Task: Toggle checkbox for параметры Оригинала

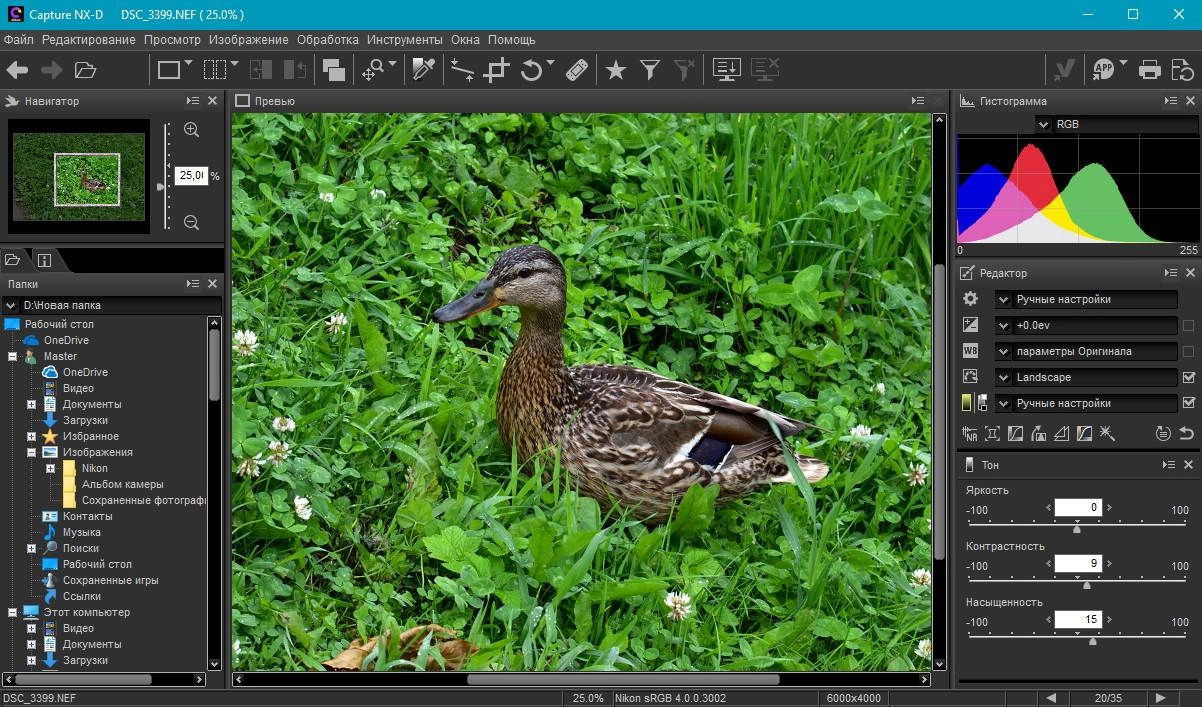Action: click(1188, 351)
